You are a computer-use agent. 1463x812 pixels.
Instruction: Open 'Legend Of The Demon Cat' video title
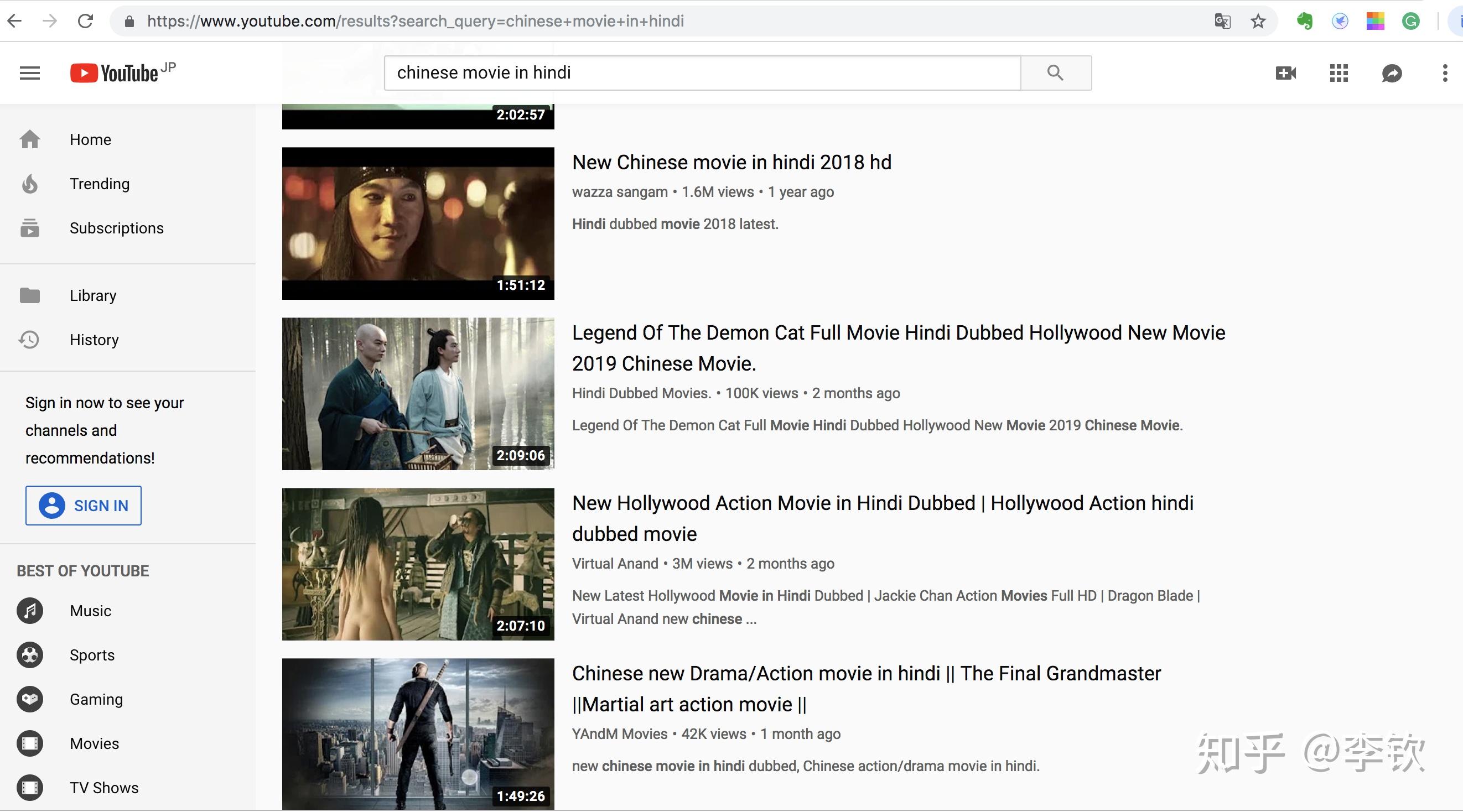point(899,348)
